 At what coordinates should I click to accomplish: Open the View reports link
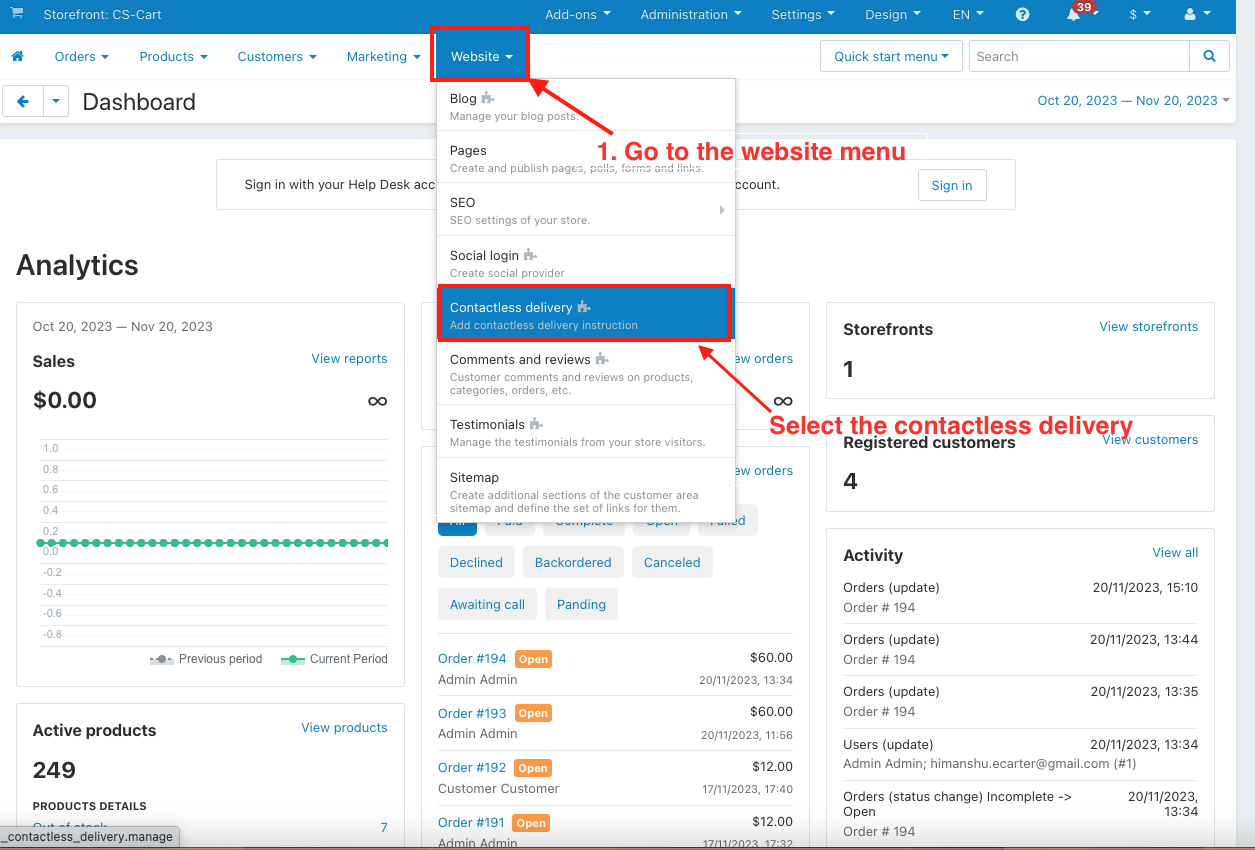(x=349, y=358)
